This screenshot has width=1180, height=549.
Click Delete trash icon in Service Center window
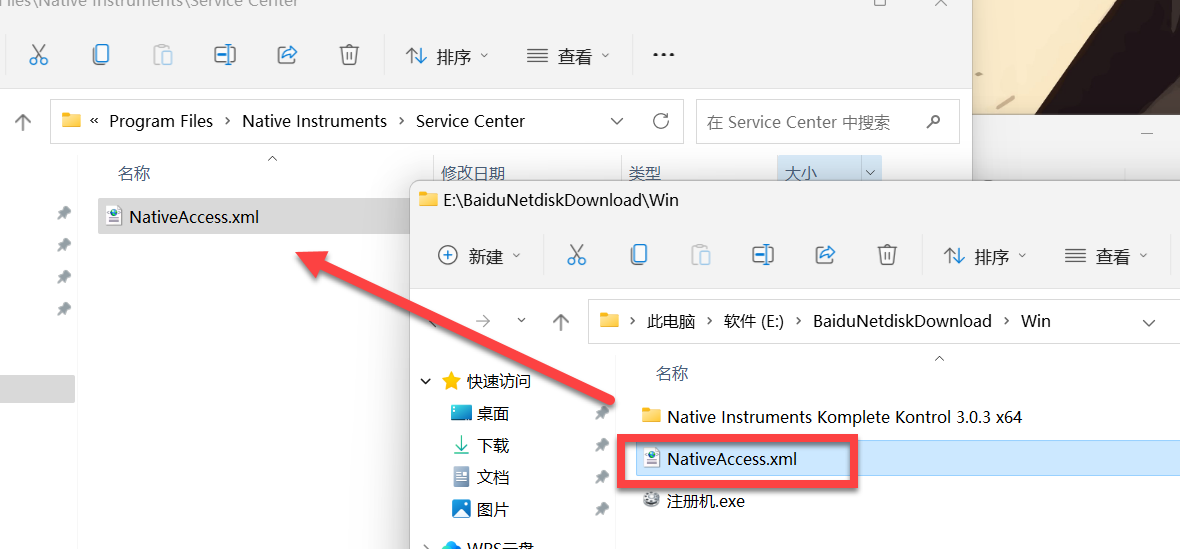[x=349, y=55]
